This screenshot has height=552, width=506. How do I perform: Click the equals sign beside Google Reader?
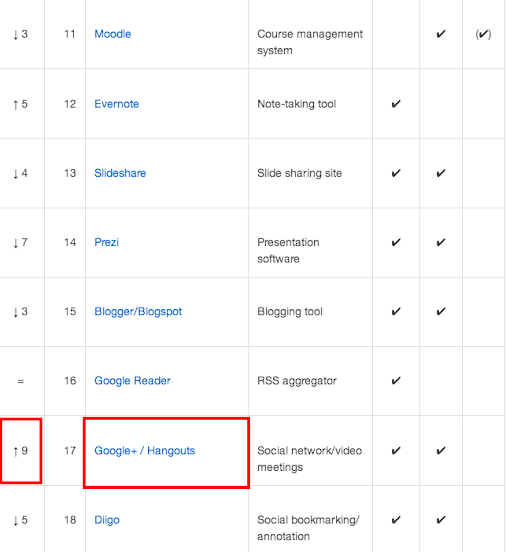20,381
